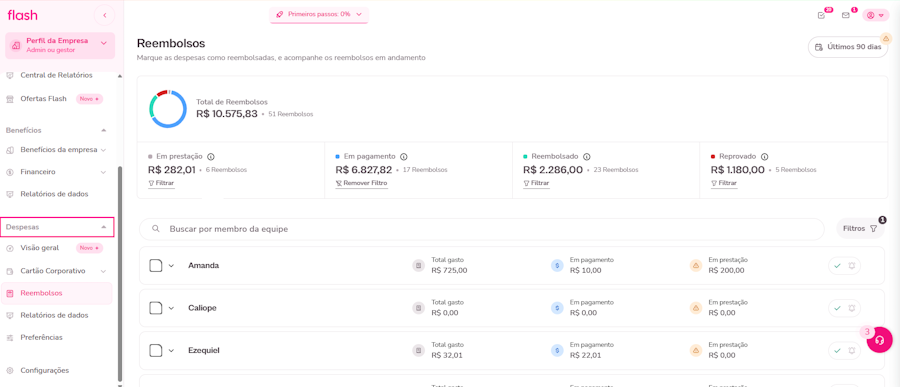Click Ezequiel's Em prestação warning icon
This screenshot has width=900, height=387.
[696, 350]
